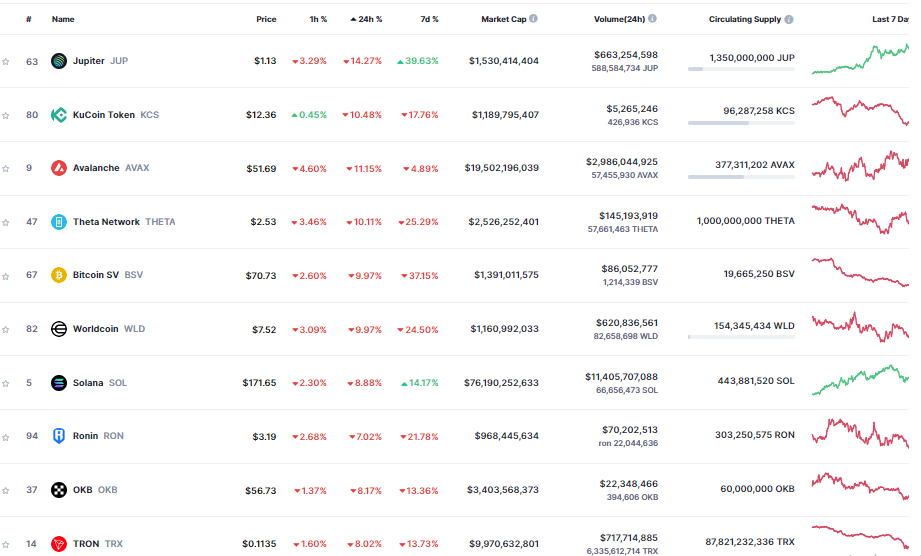The height and width of the screenshot is (556, 921).
Task: Open the Solana SOL coin page
Action: tap(100, 383)
